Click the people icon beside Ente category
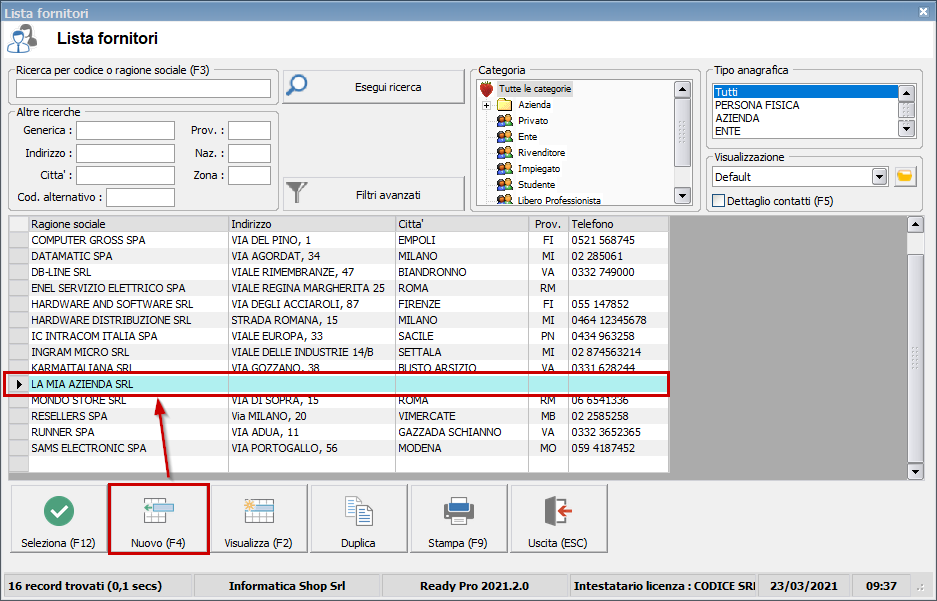 505,137
